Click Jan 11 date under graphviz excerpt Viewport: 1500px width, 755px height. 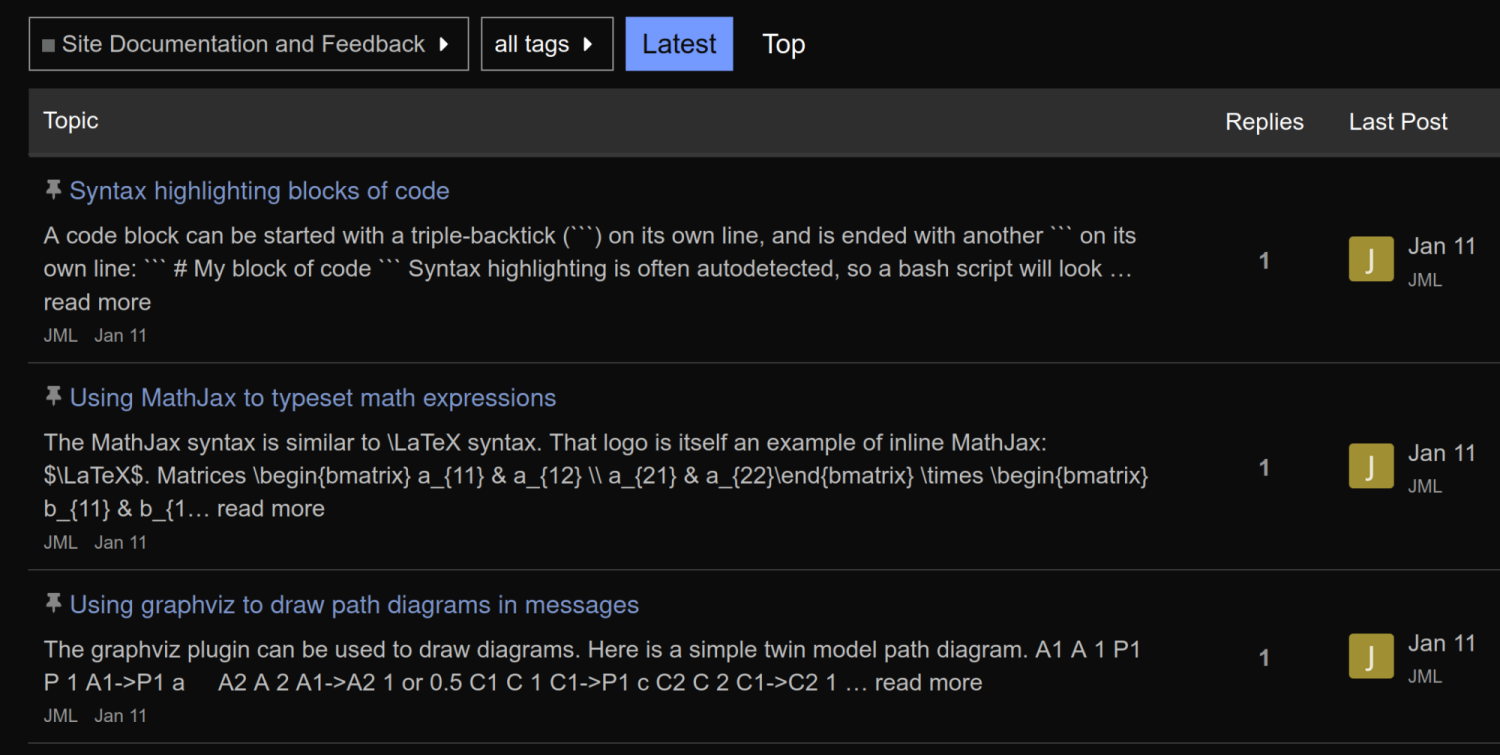(x=120, y=716)
